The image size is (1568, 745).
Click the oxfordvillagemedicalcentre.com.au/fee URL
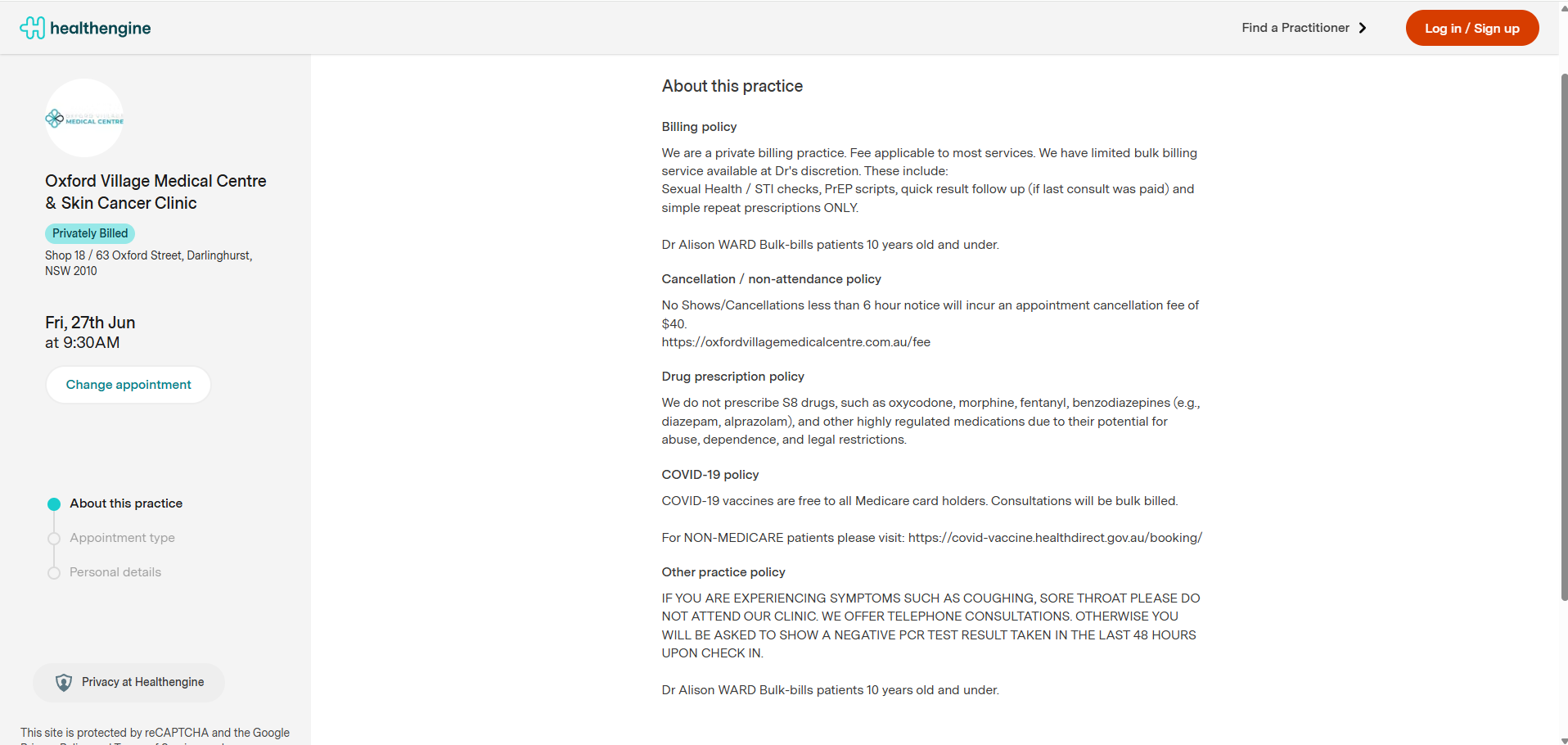[x=795, y=342]
